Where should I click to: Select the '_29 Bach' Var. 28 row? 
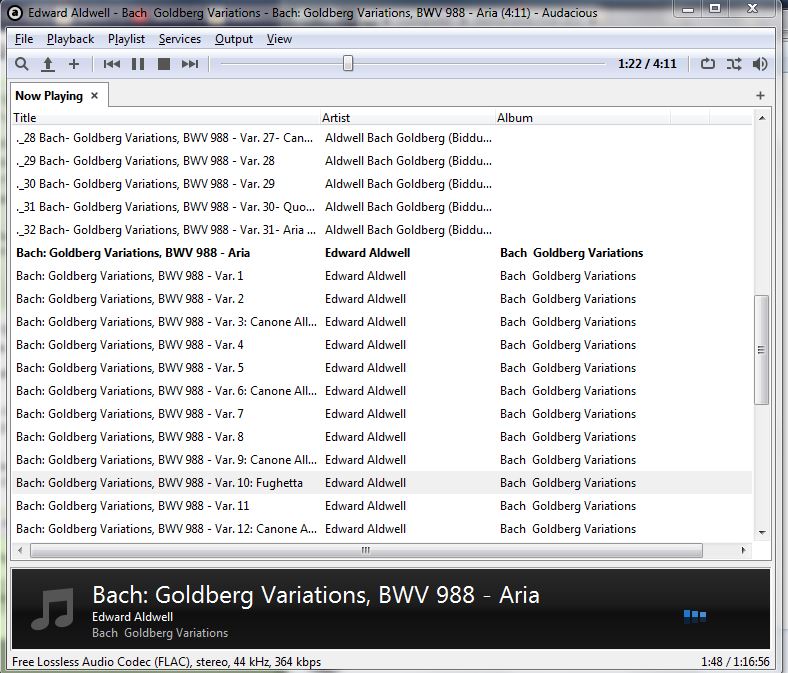[382, 161]
